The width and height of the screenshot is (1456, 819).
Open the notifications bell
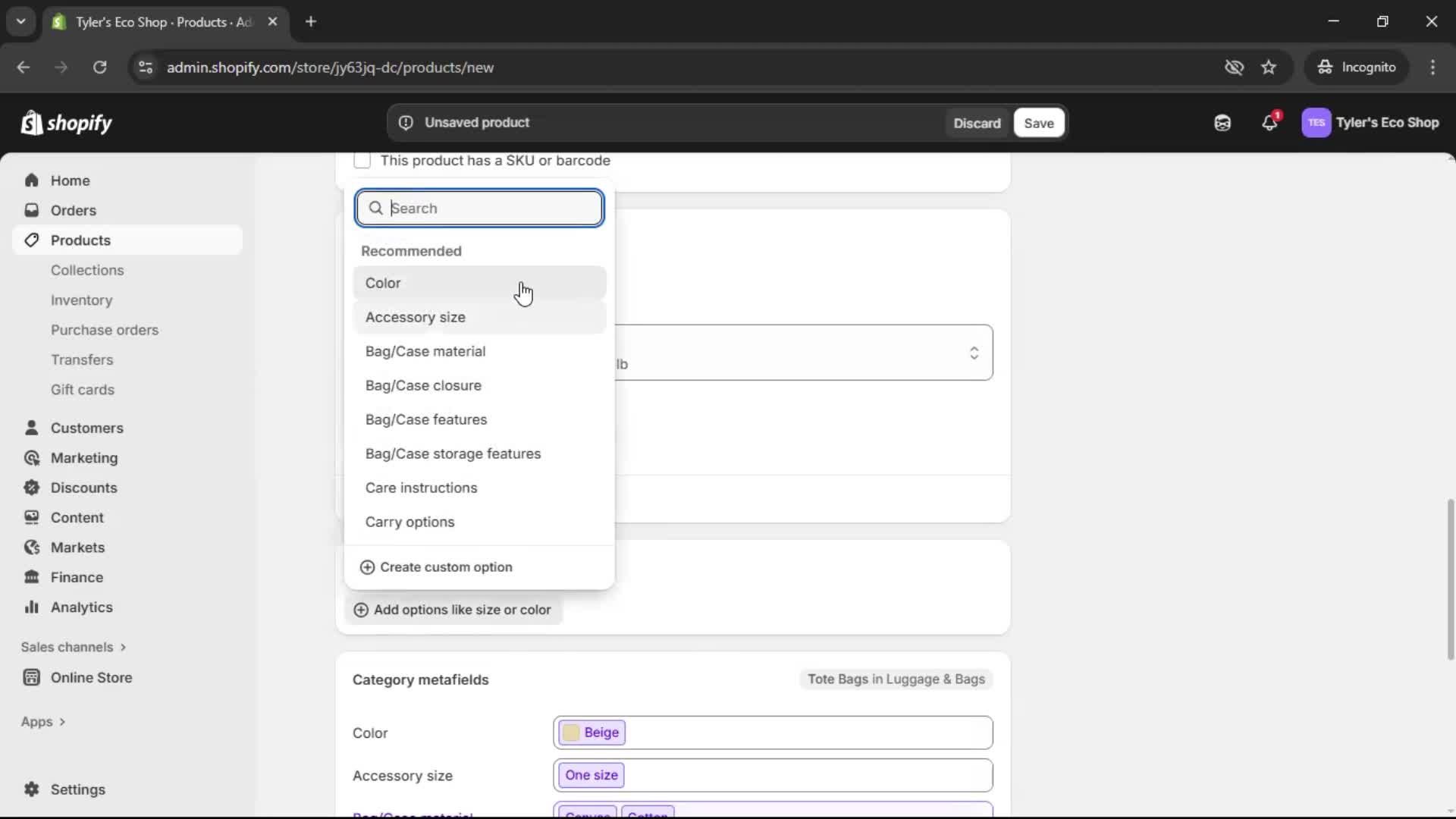[x=1270, y=122]
